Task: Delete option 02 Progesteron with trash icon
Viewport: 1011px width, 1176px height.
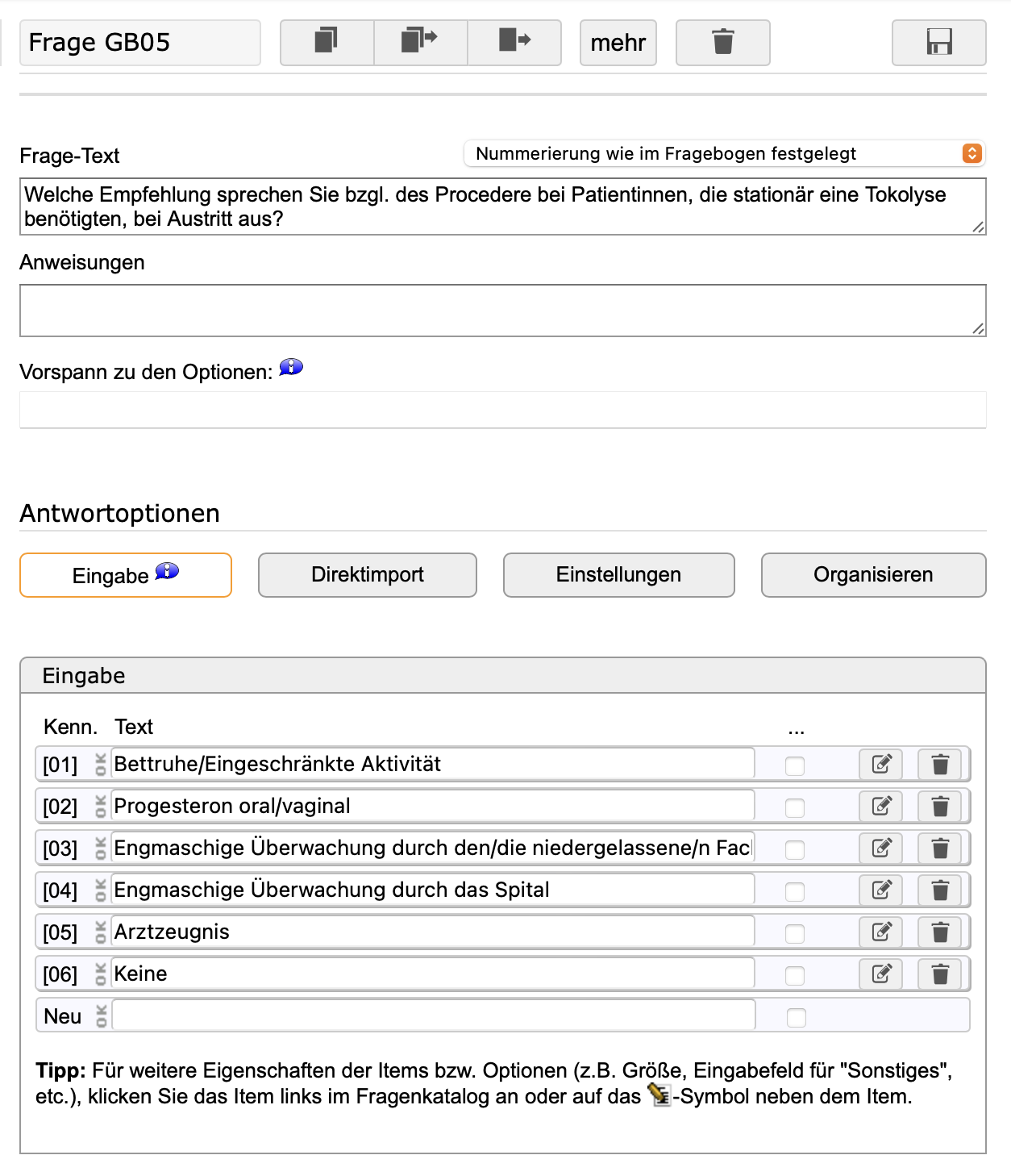Action: [x=940, y=807]
